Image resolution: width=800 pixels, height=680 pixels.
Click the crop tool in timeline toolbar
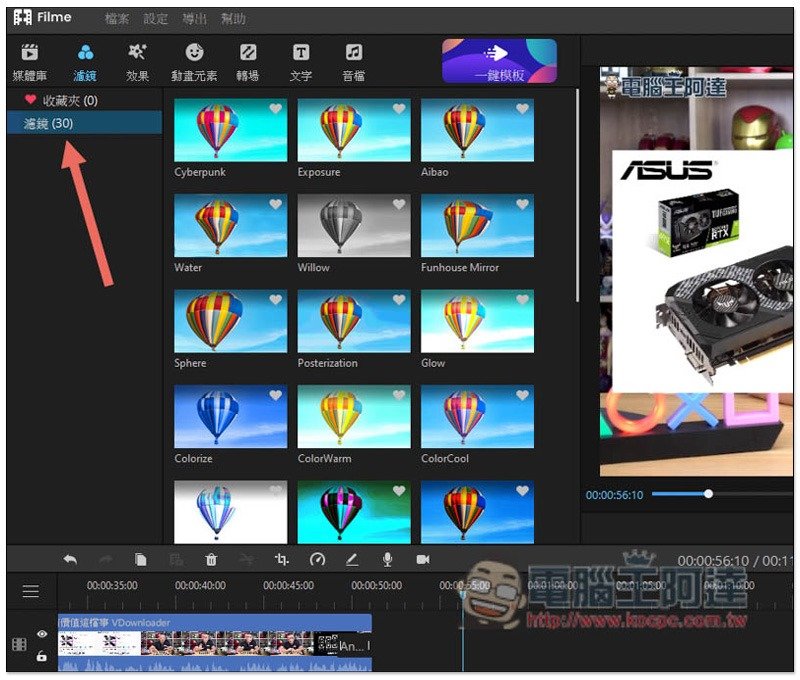(x=281, y=560)
